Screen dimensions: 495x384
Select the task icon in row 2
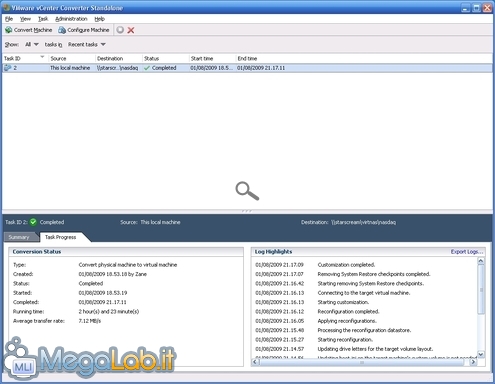tap(7, 68)
